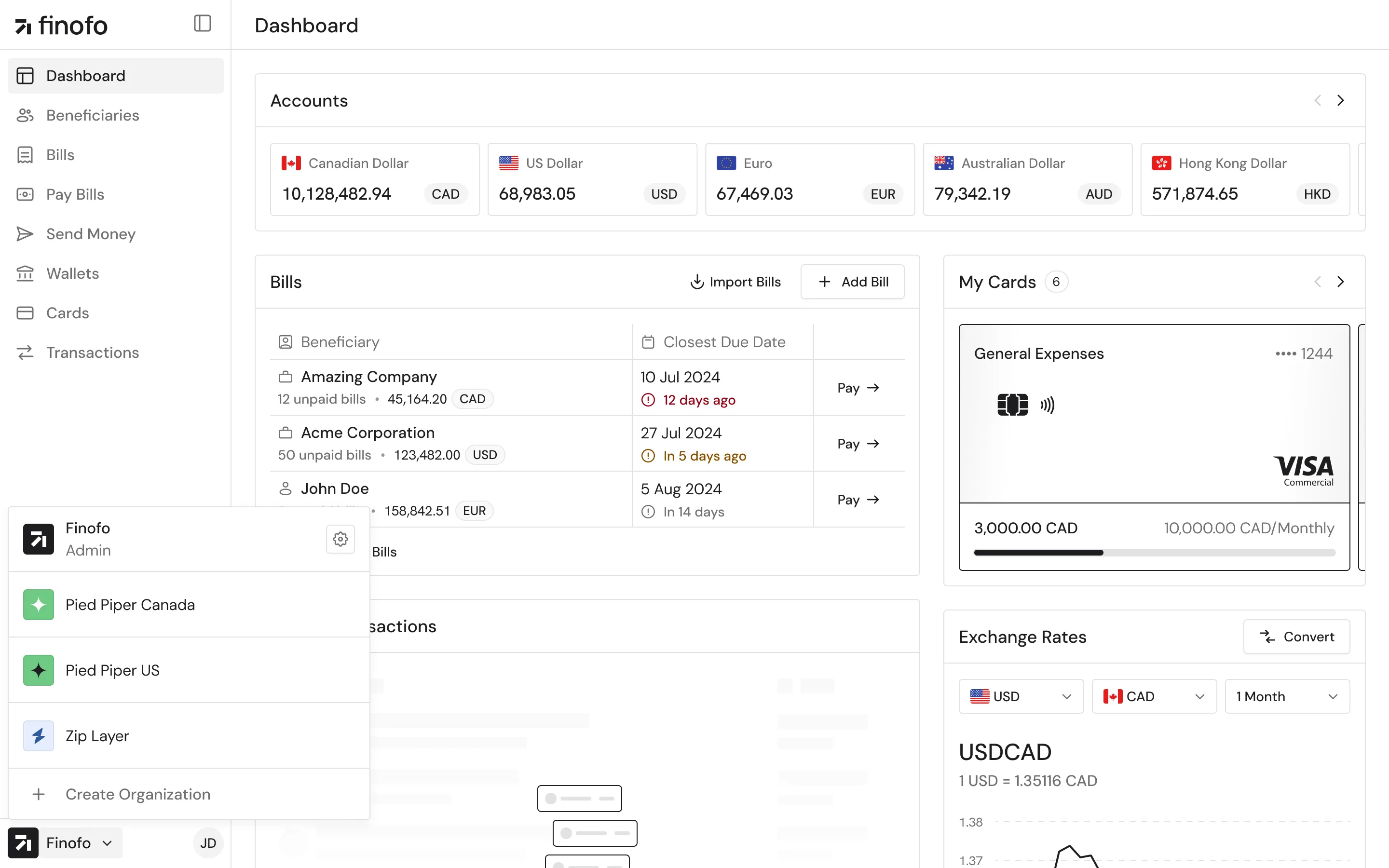Image resolution: width=1389 pixels, height=868 pixels.
Task: Click the Pied Piper Canada logo
Action: click(39, 605)
